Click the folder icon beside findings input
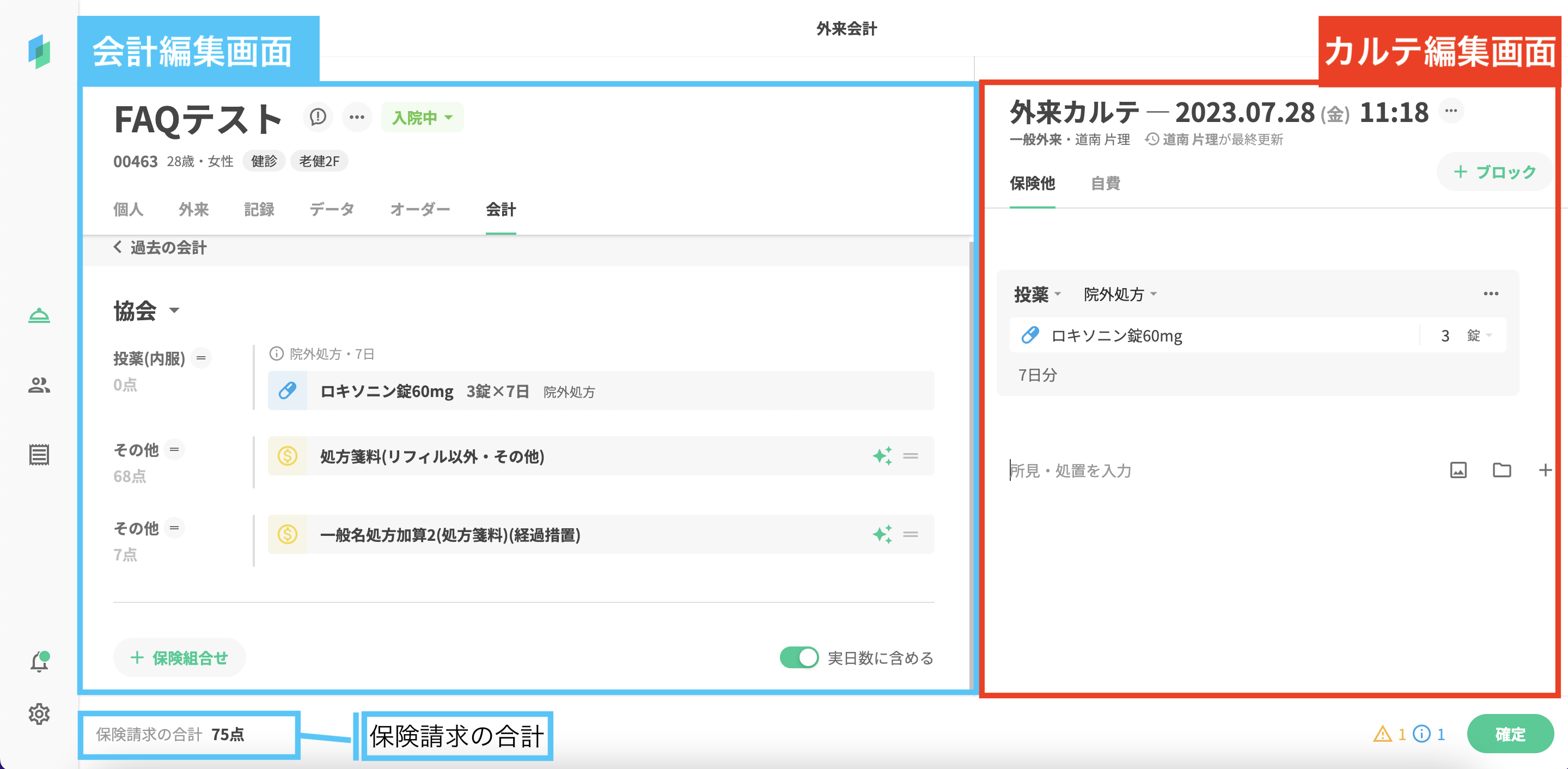Screen dimensions: 1568x769 1502,470
